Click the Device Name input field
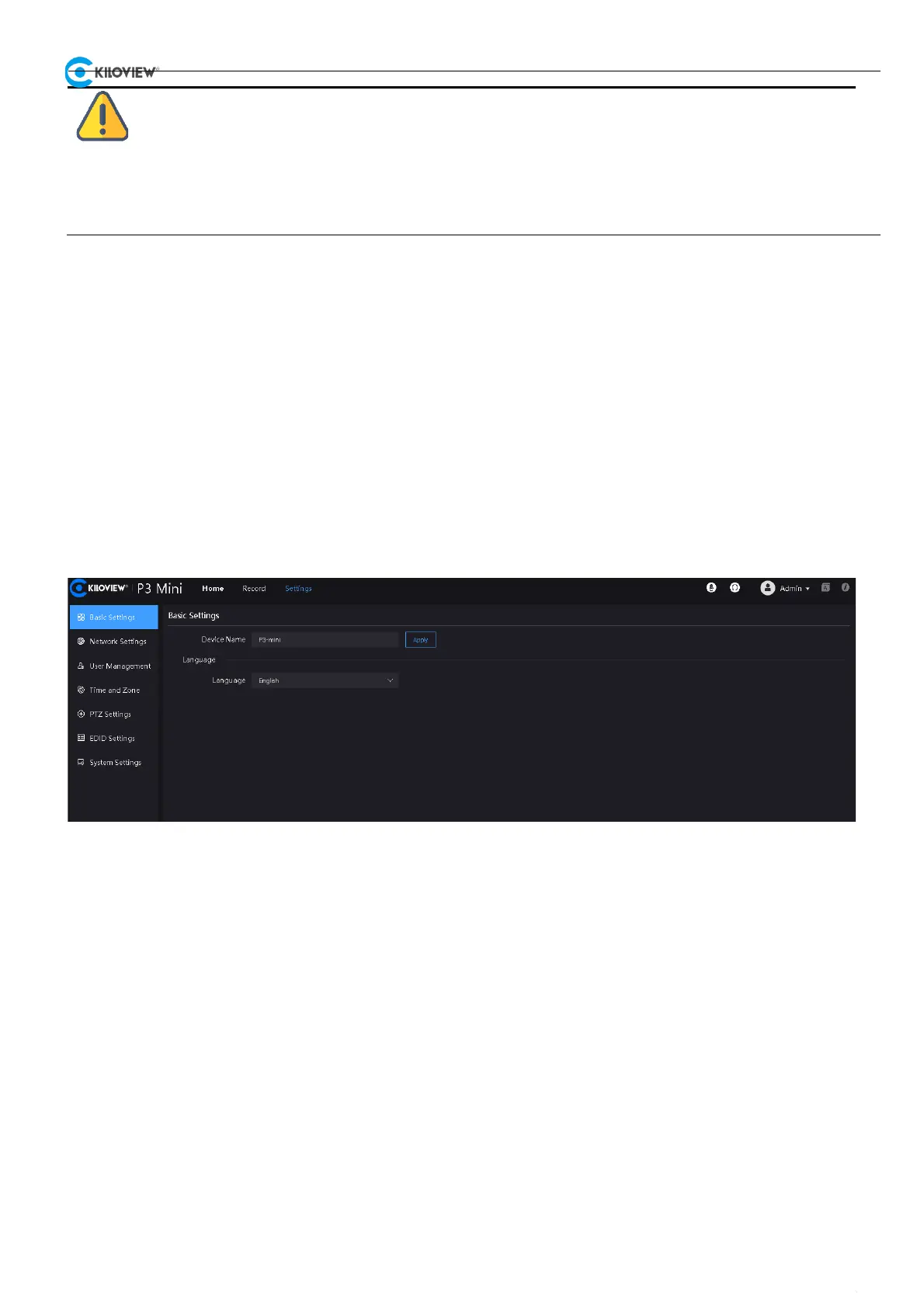Image resolution: width=924 pixels, height=1308 pixels. [325, 640]
